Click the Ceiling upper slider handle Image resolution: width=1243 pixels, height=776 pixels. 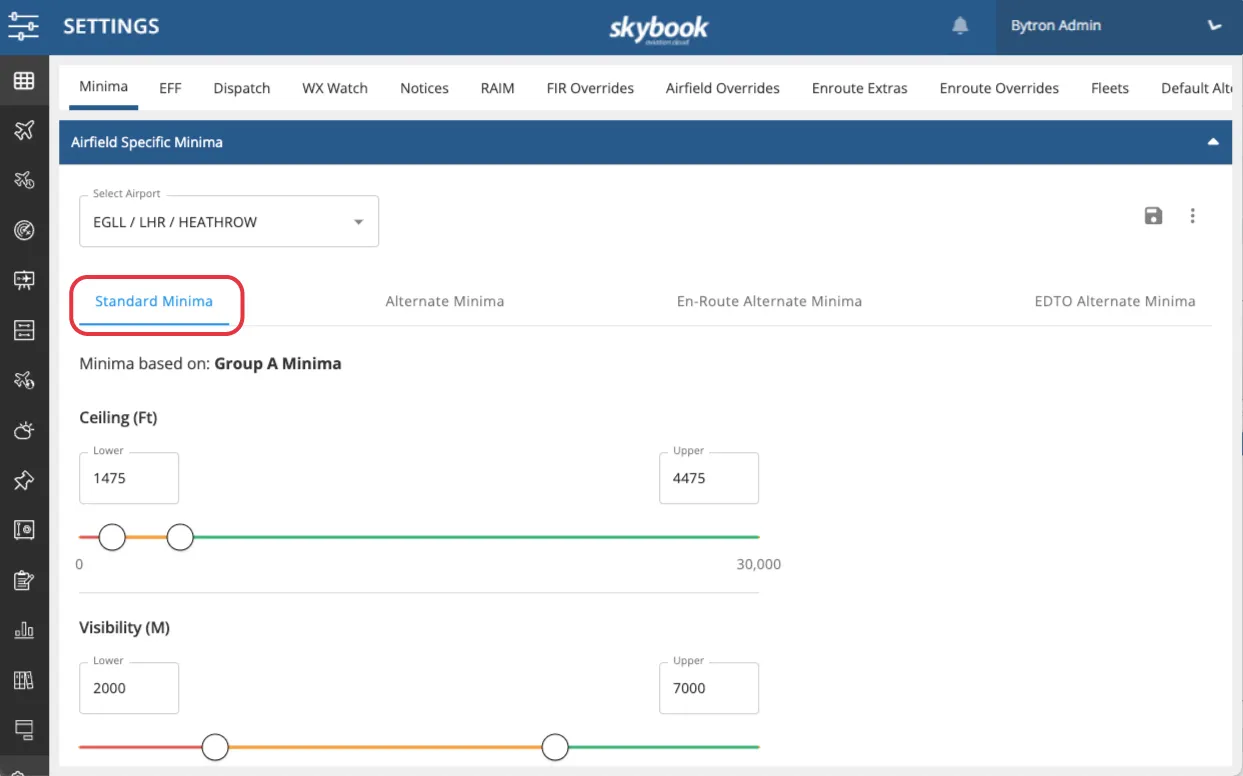click(x=180, y=537)
